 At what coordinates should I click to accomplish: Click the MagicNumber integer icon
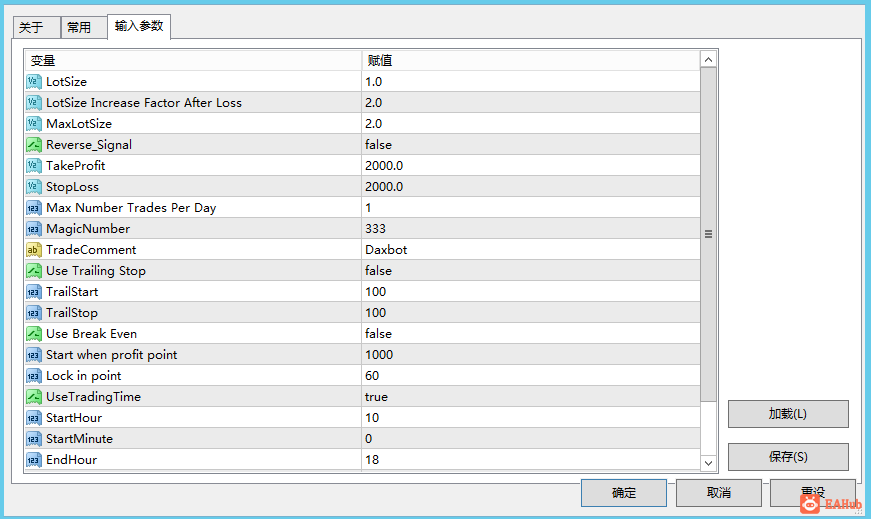pyautogui.click(x=34, y=229)
